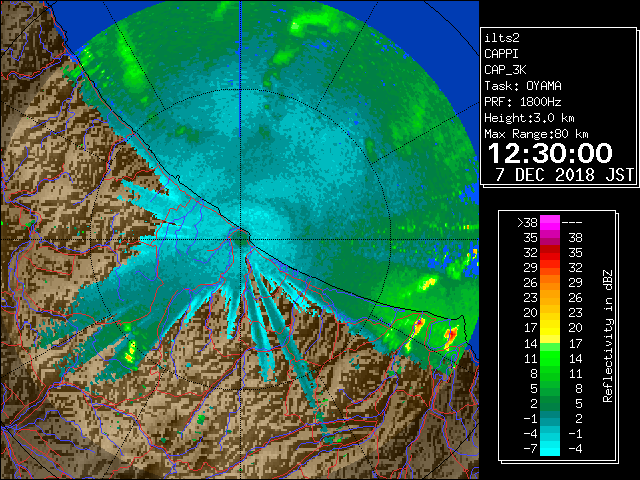Click the '>38' legend label
Screen dimensions: 640x480
point(527,223)
